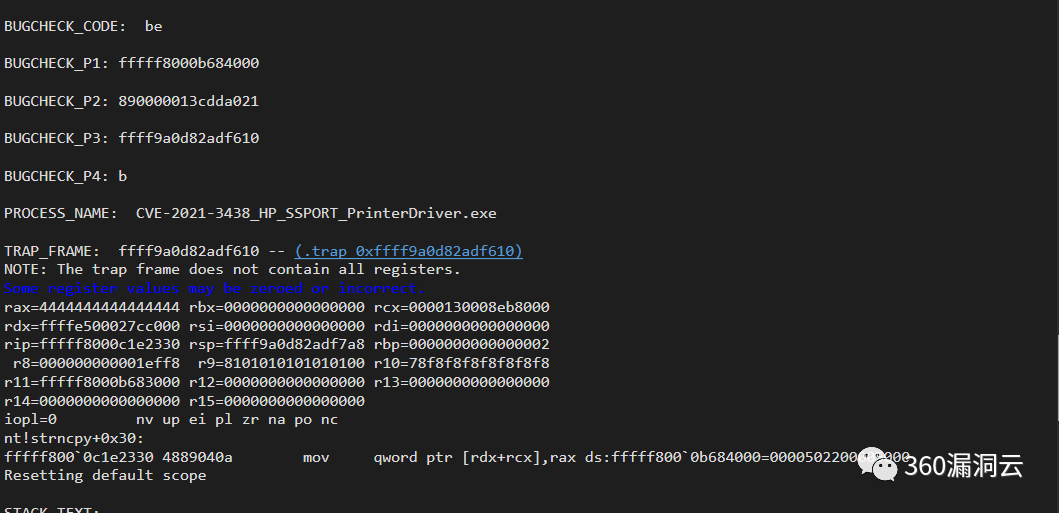This screenshot has width=1059, height=513.
Task: Click the rip=fffff8000c1e2330 register value
Action: coord(92,344)
